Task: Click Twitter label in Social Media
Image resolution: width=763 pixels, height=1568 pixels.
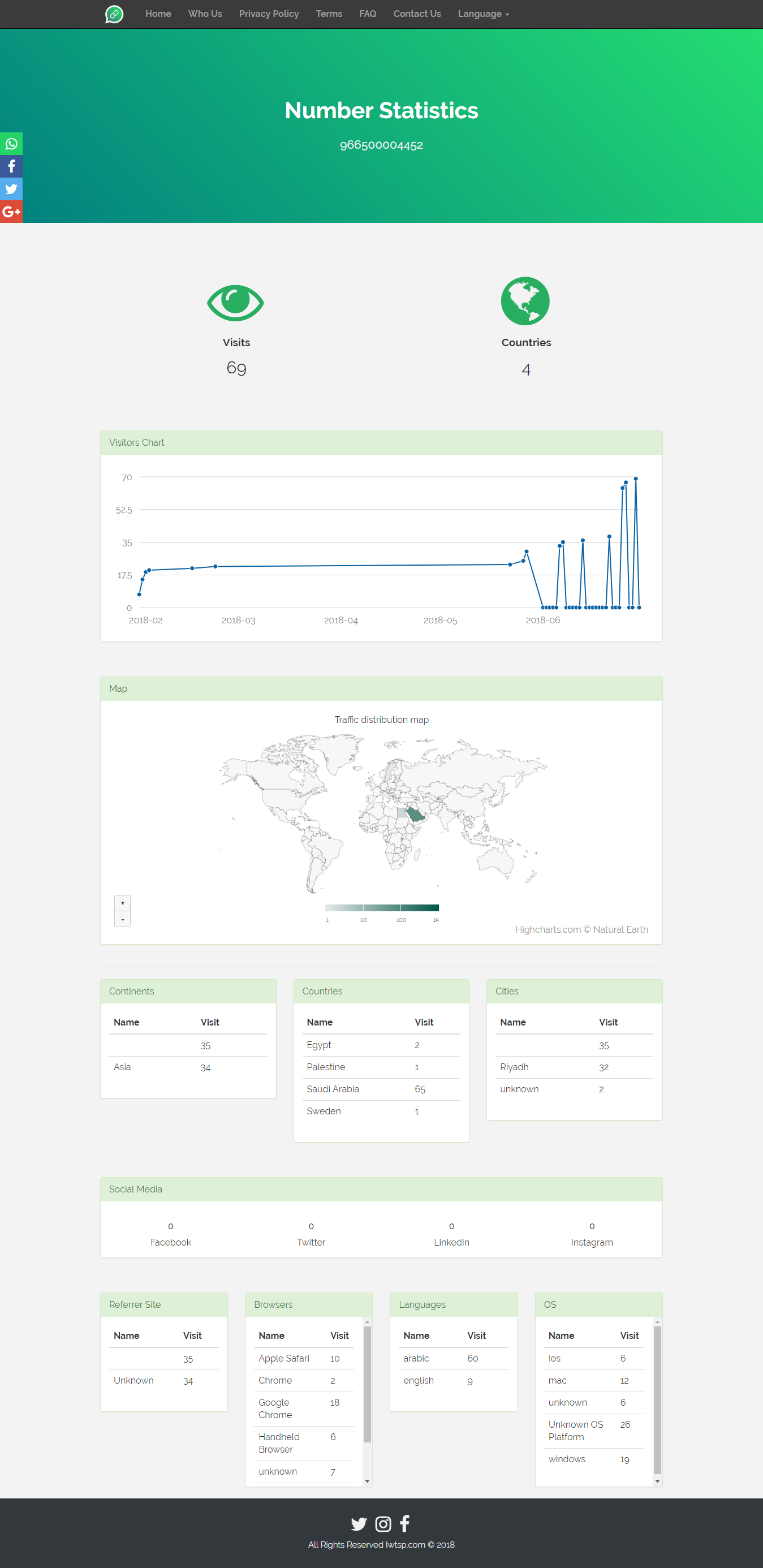Action: pos(311,1242)
